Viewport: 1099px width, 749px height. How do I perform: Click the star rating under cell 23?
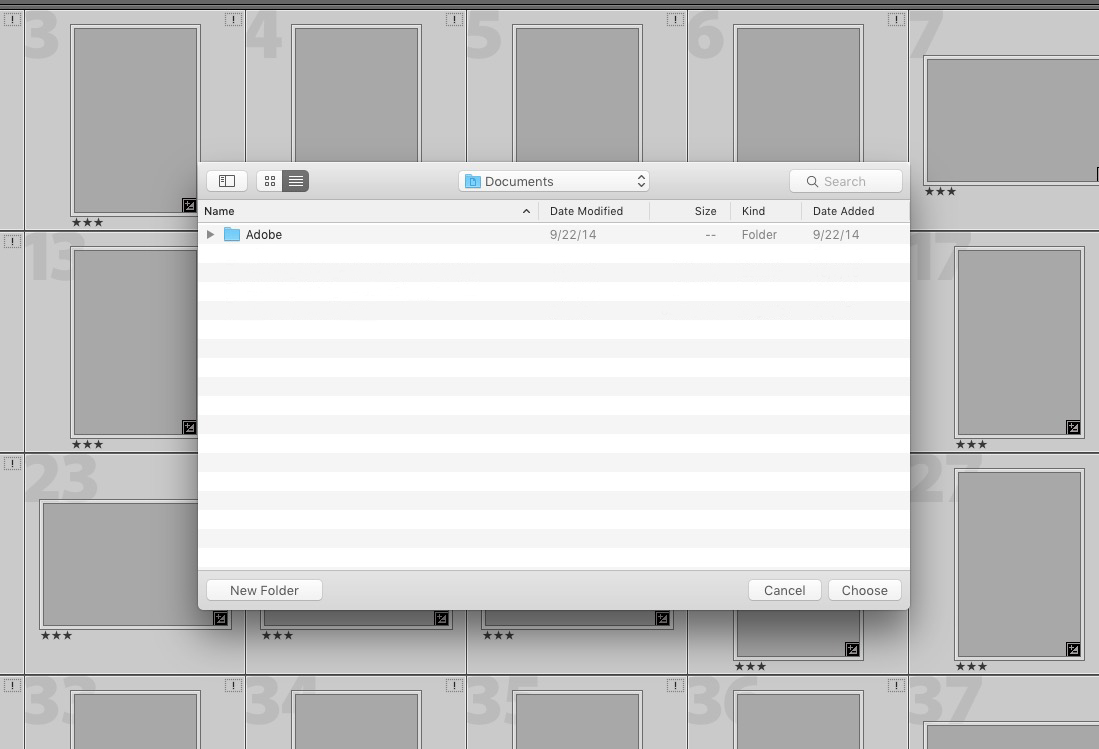coord(57,635)
